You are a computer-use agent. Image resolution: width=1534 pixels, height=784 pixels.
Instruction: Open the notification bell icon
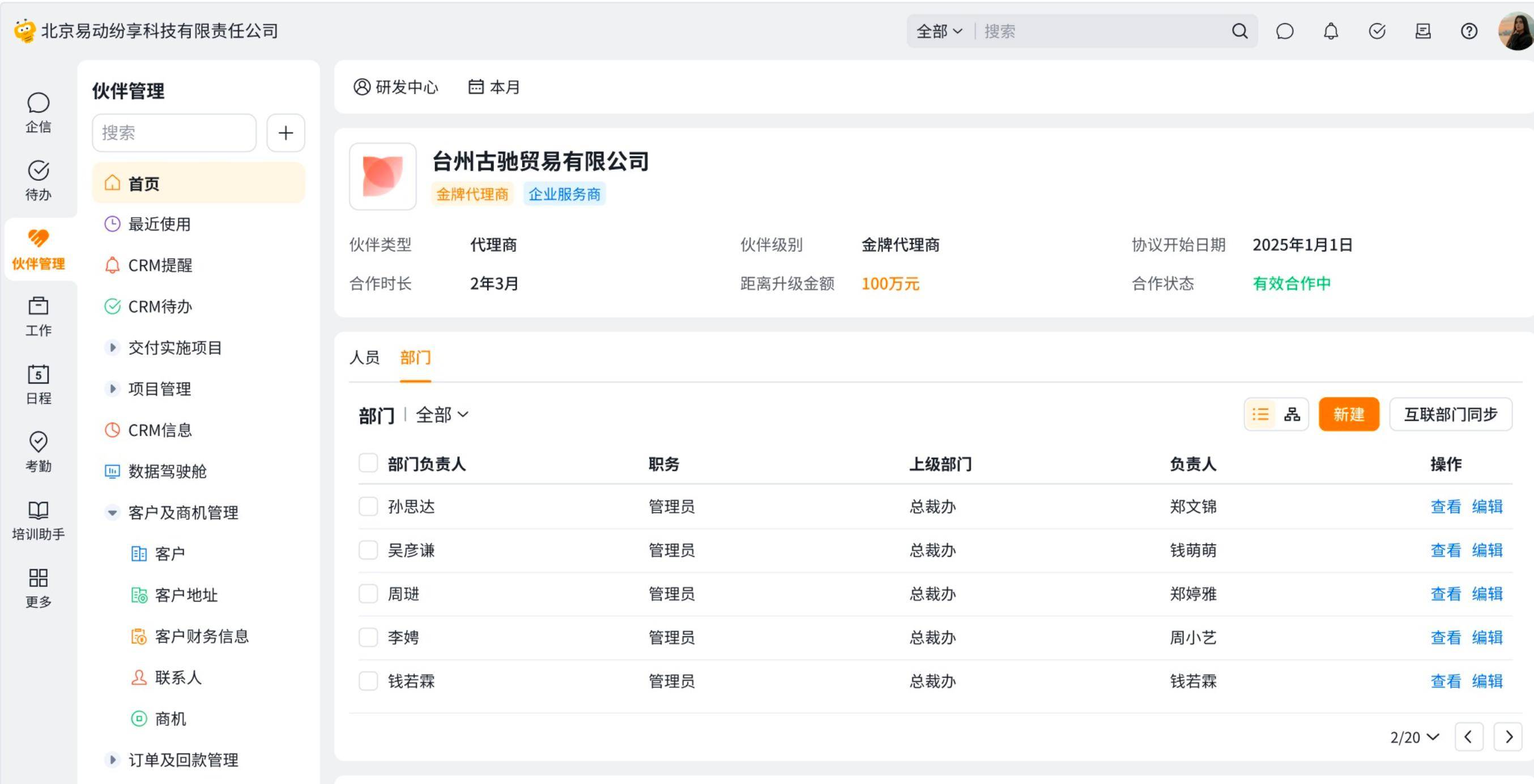pyautogui.click(x=1330, y=31)
